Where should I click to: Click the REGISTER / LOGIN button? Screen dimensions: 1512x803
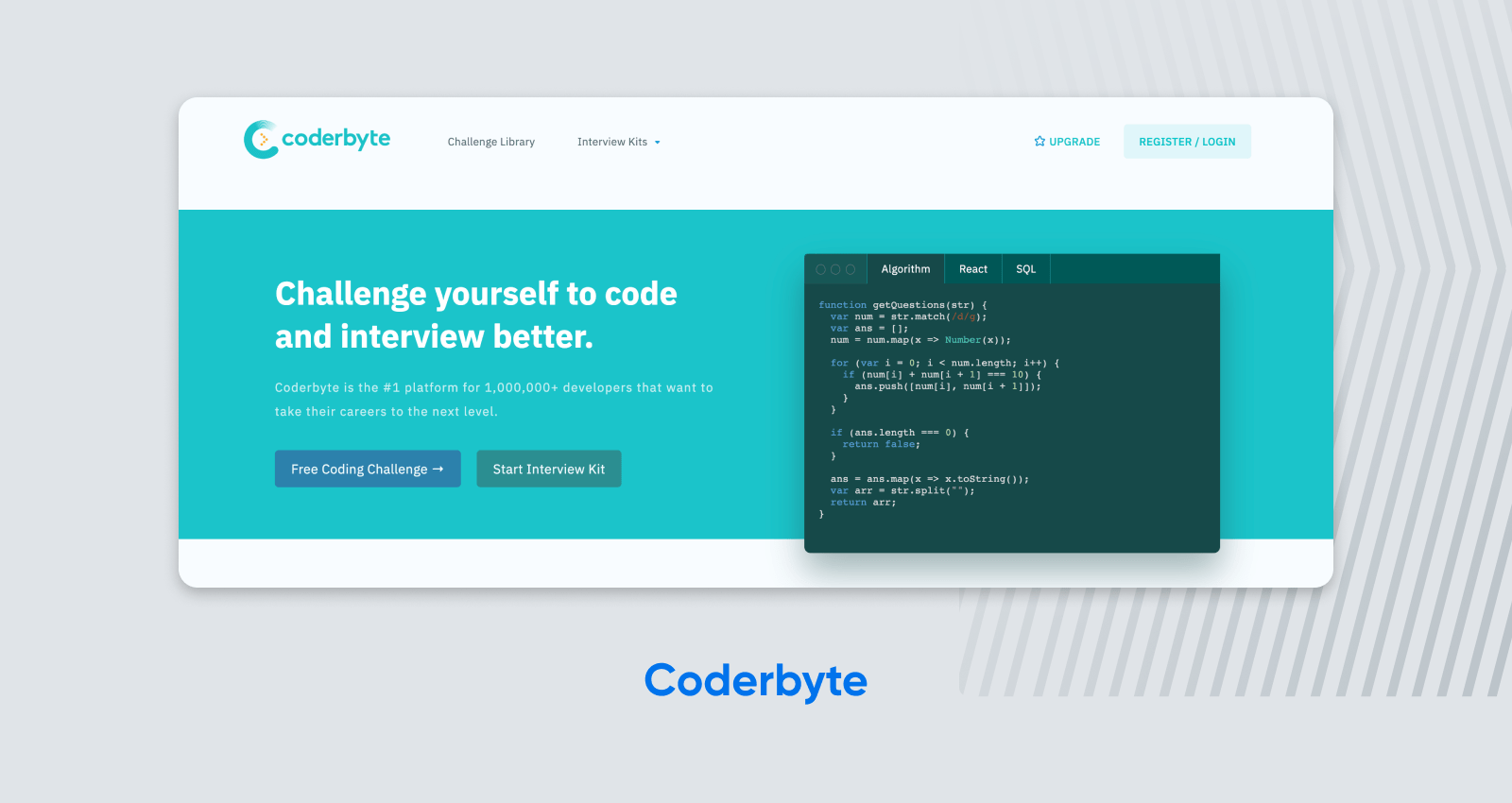(x=1187, y=142)
